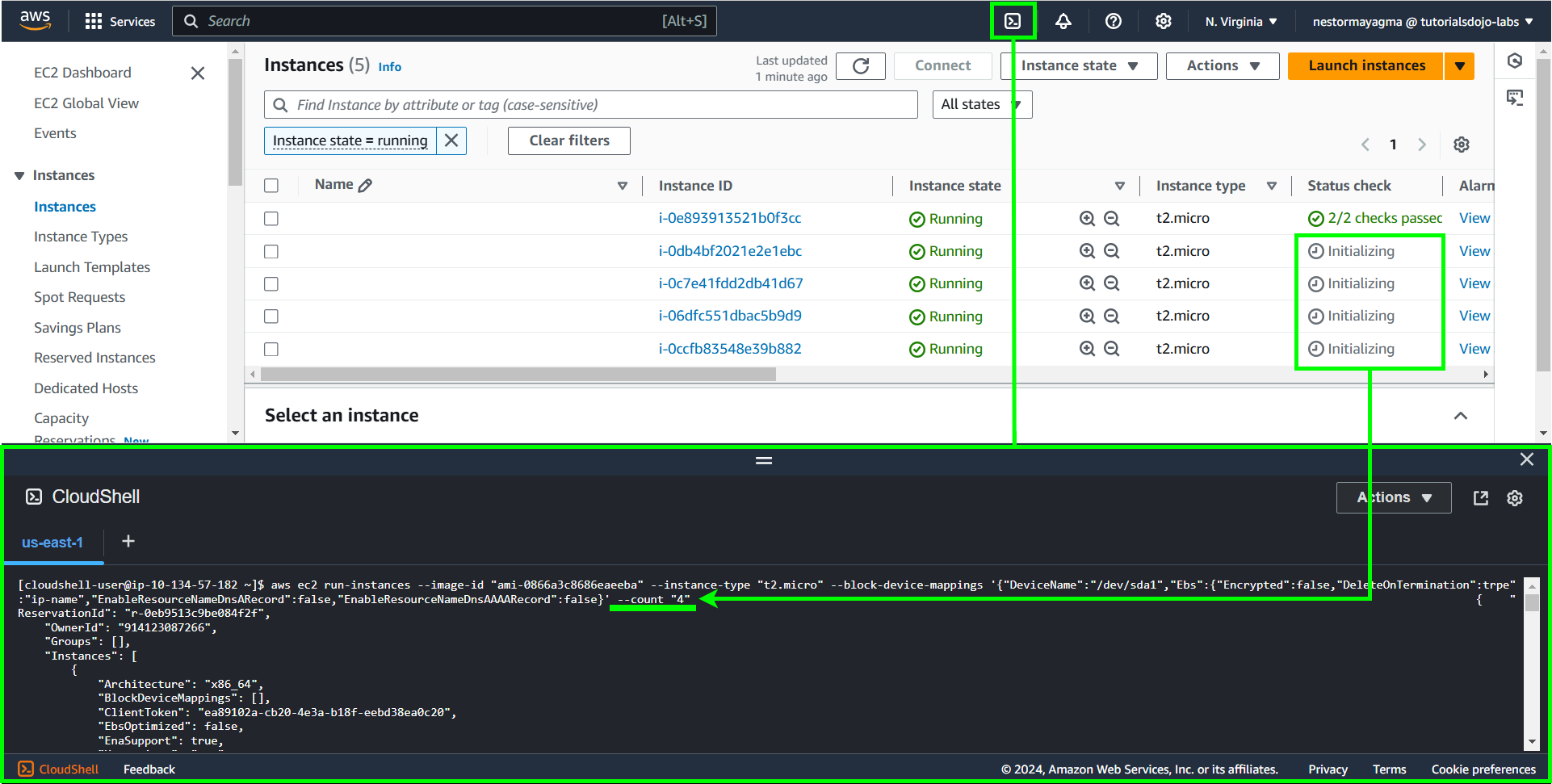Select all instances checkbox in header

271,186
